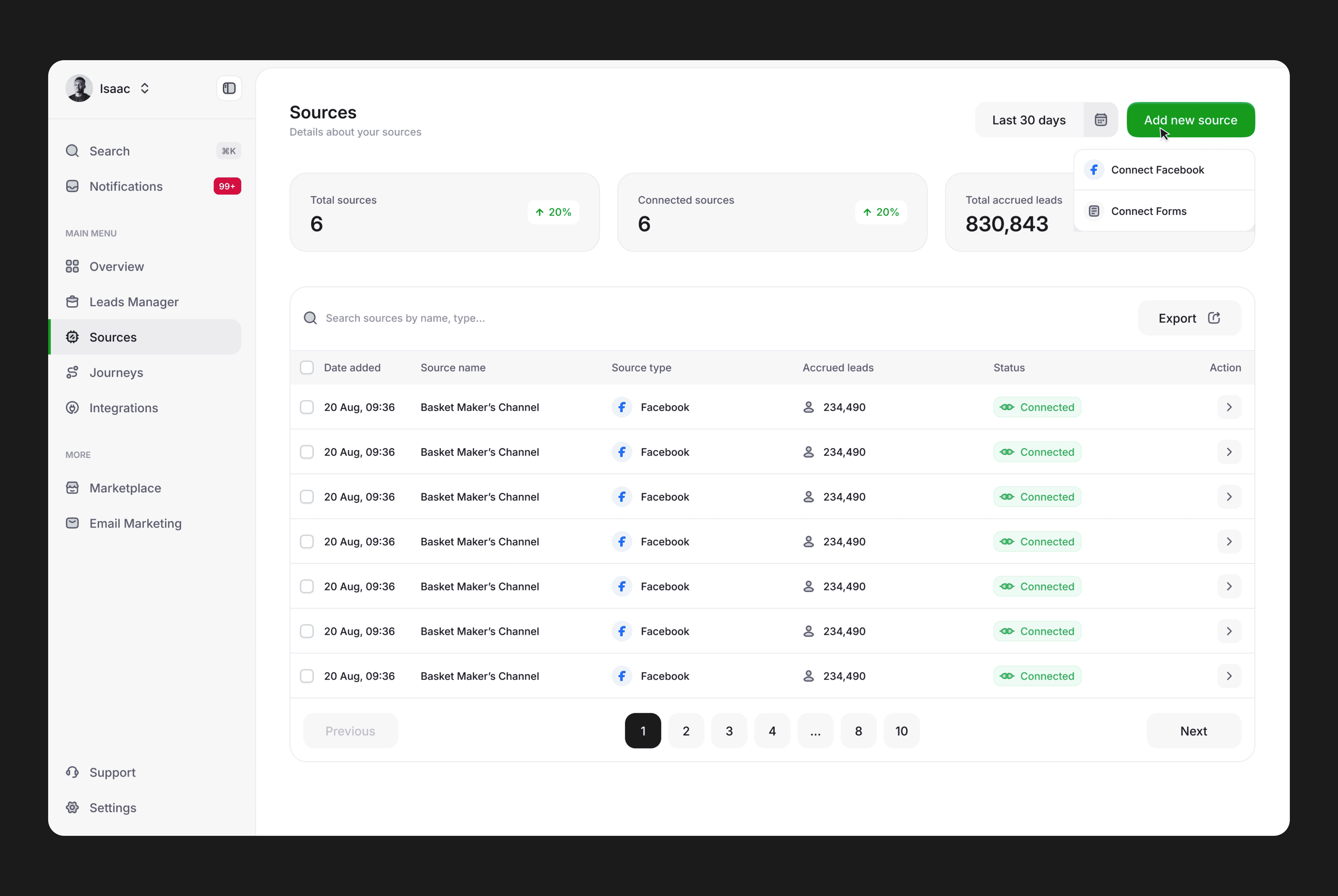This screenshot has height=896, width=1338.
Task: Click the Source type column header
Action: point(641,367)
